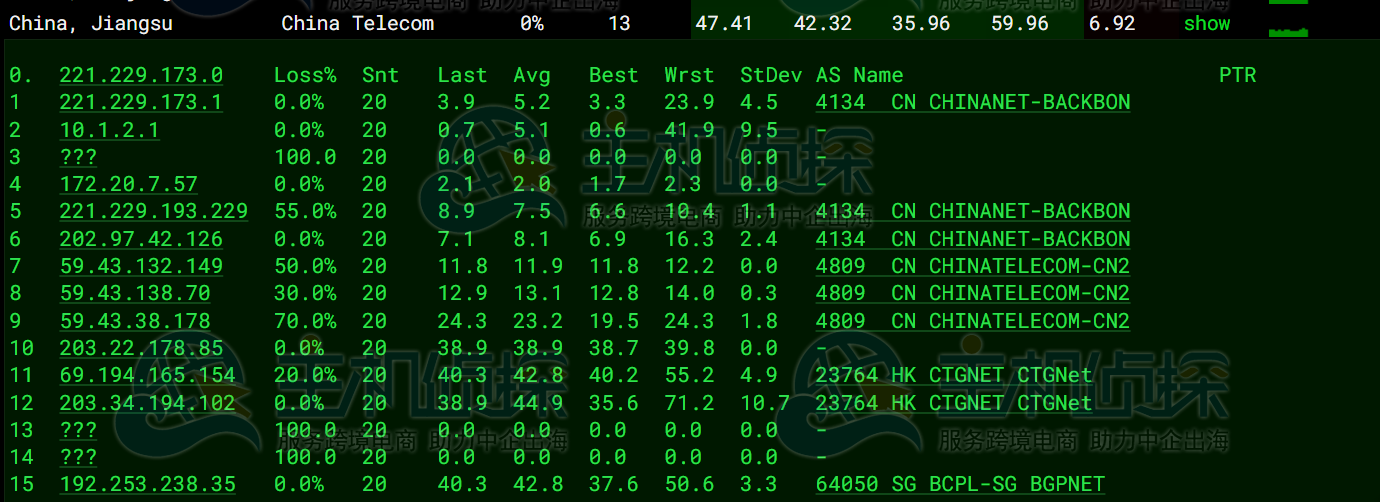
Task: Open IP link 221.229.173.0
Action: 141,75
